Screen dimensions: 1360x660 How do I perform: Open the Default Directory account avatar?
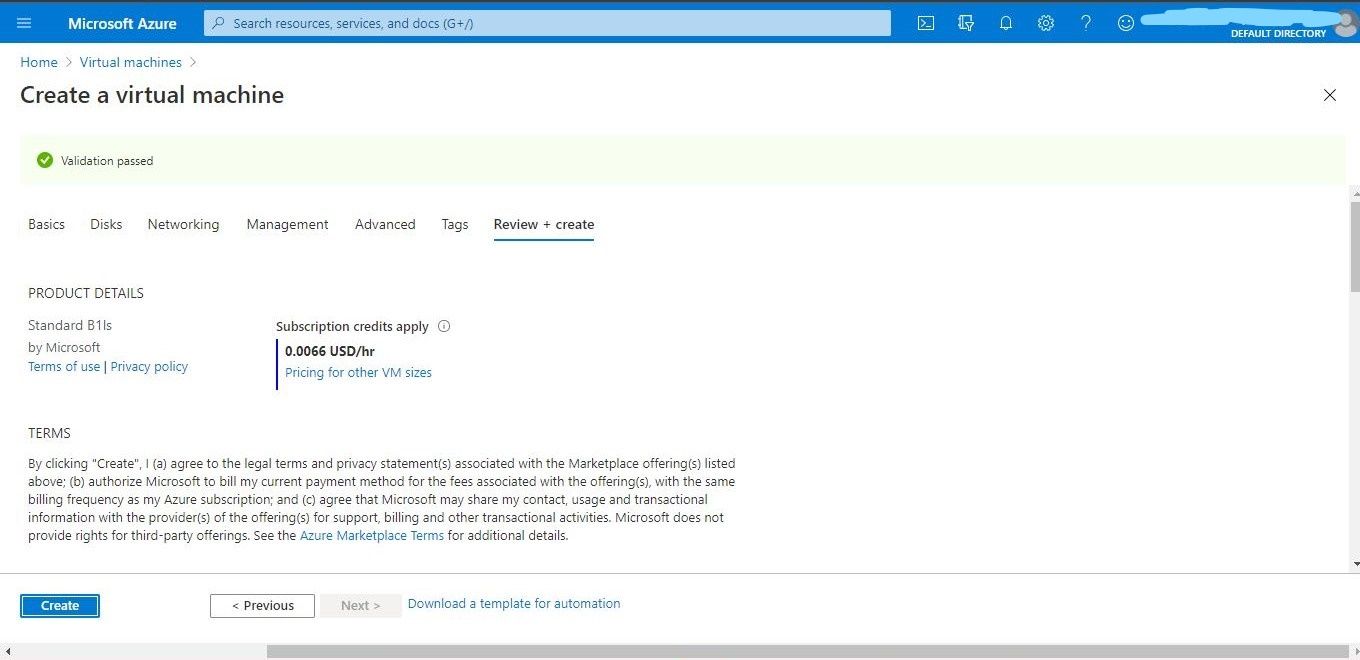[1344, 22]
